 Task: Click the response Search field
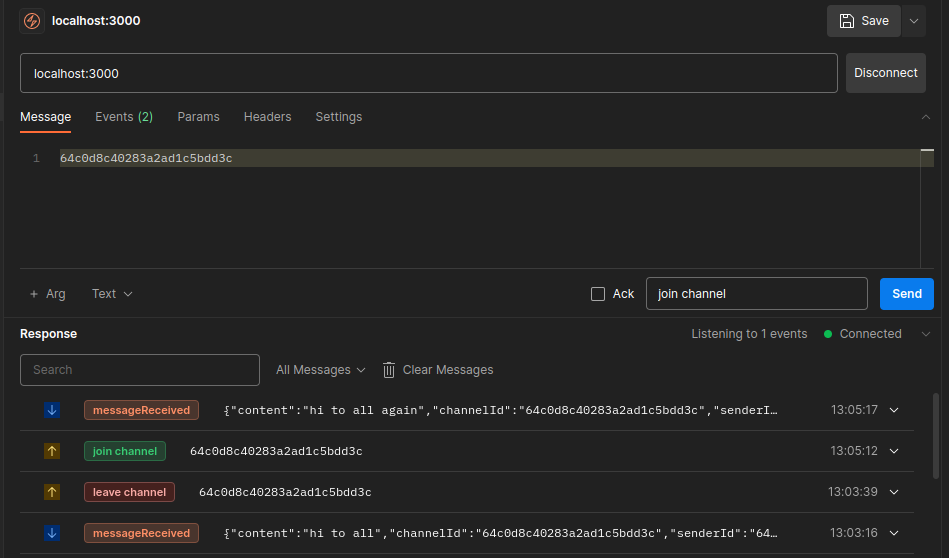(140, 370)
